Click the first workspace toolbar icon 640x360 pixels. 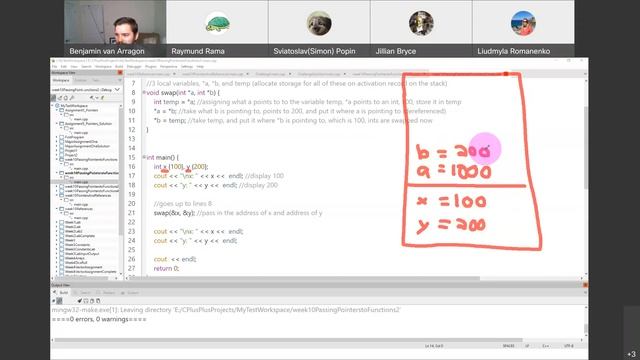tap(53, 98)
